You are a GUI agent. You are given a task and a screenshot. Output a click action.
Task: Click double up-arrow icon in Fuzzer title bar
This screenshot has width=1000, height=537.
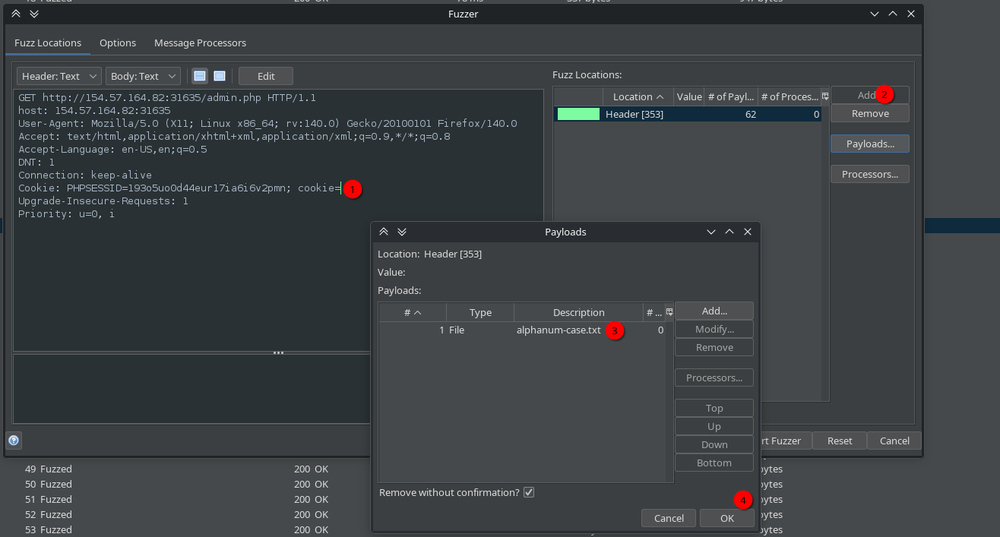click(x=16, y=13)
